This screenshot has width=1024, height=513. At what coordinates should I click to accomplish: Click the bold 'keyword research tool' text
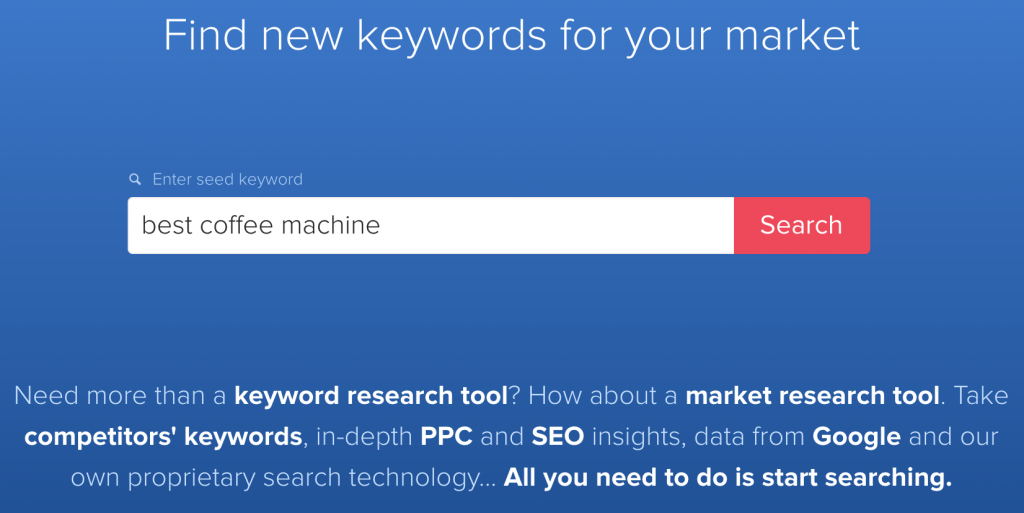point(371,395)
